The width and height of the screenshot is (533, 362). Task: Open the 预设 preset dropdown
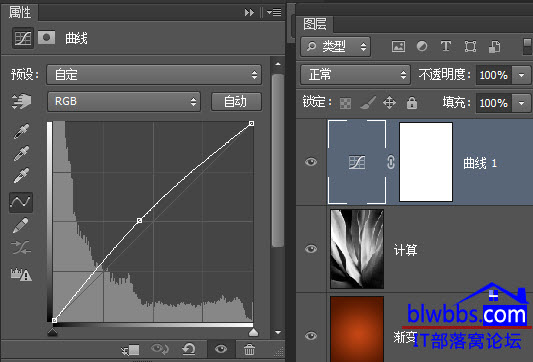click(154, 74)
